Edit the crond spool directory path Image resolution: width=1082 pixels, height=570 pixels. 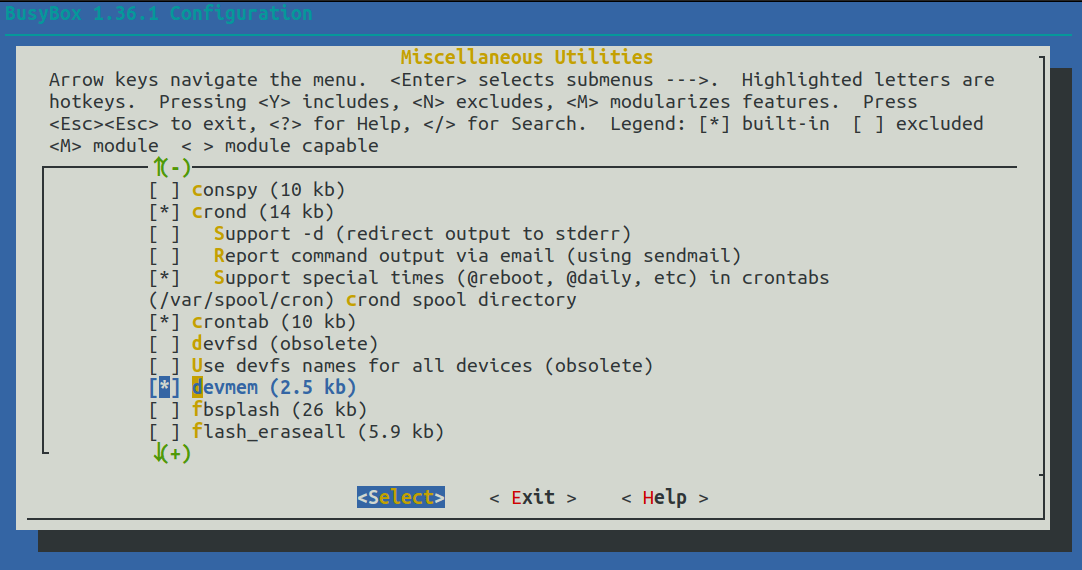pyautogui.click(x=362, y=300)
